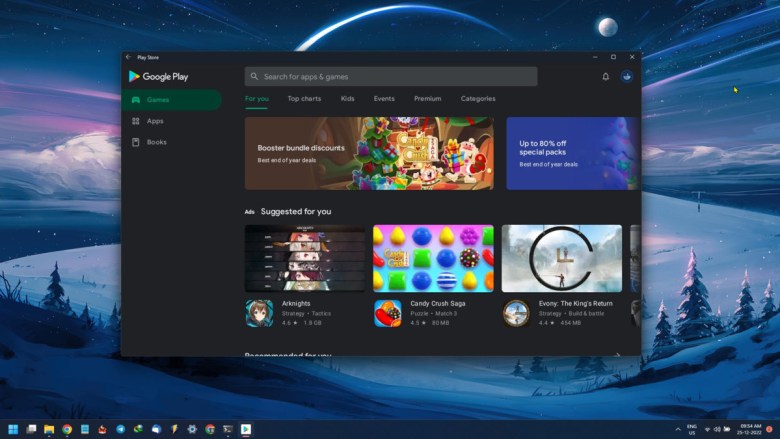
Task: Click the volume icon in system tray
Action: [x=717, y=429]
